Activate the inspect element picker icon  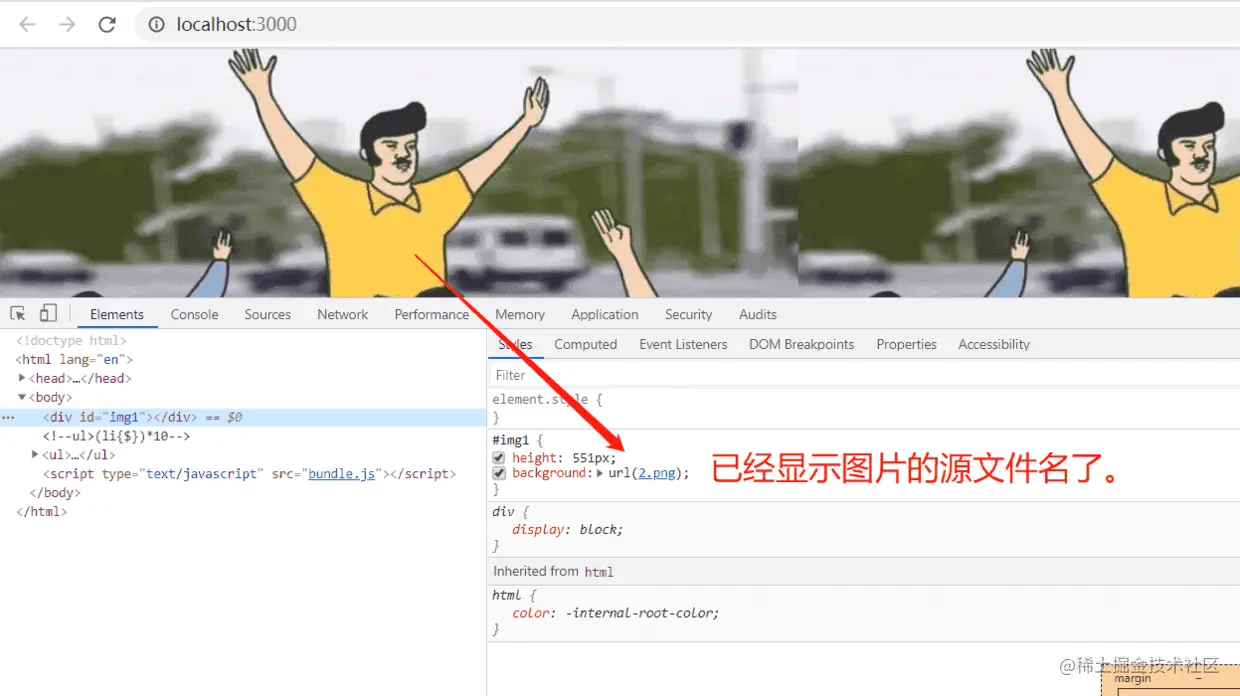pos(18,314)
